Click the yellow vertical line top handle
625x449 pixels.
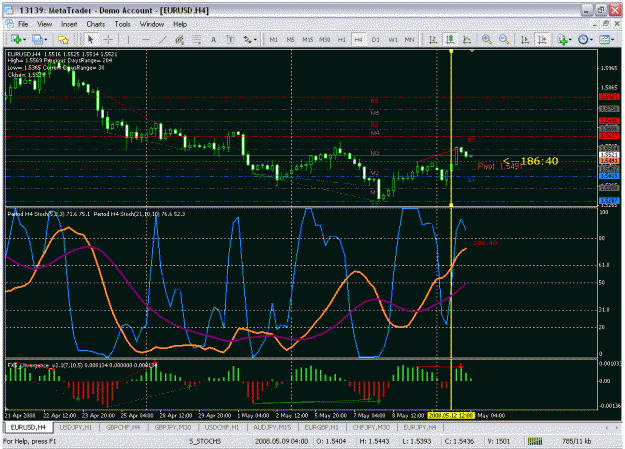coord(451,51)
